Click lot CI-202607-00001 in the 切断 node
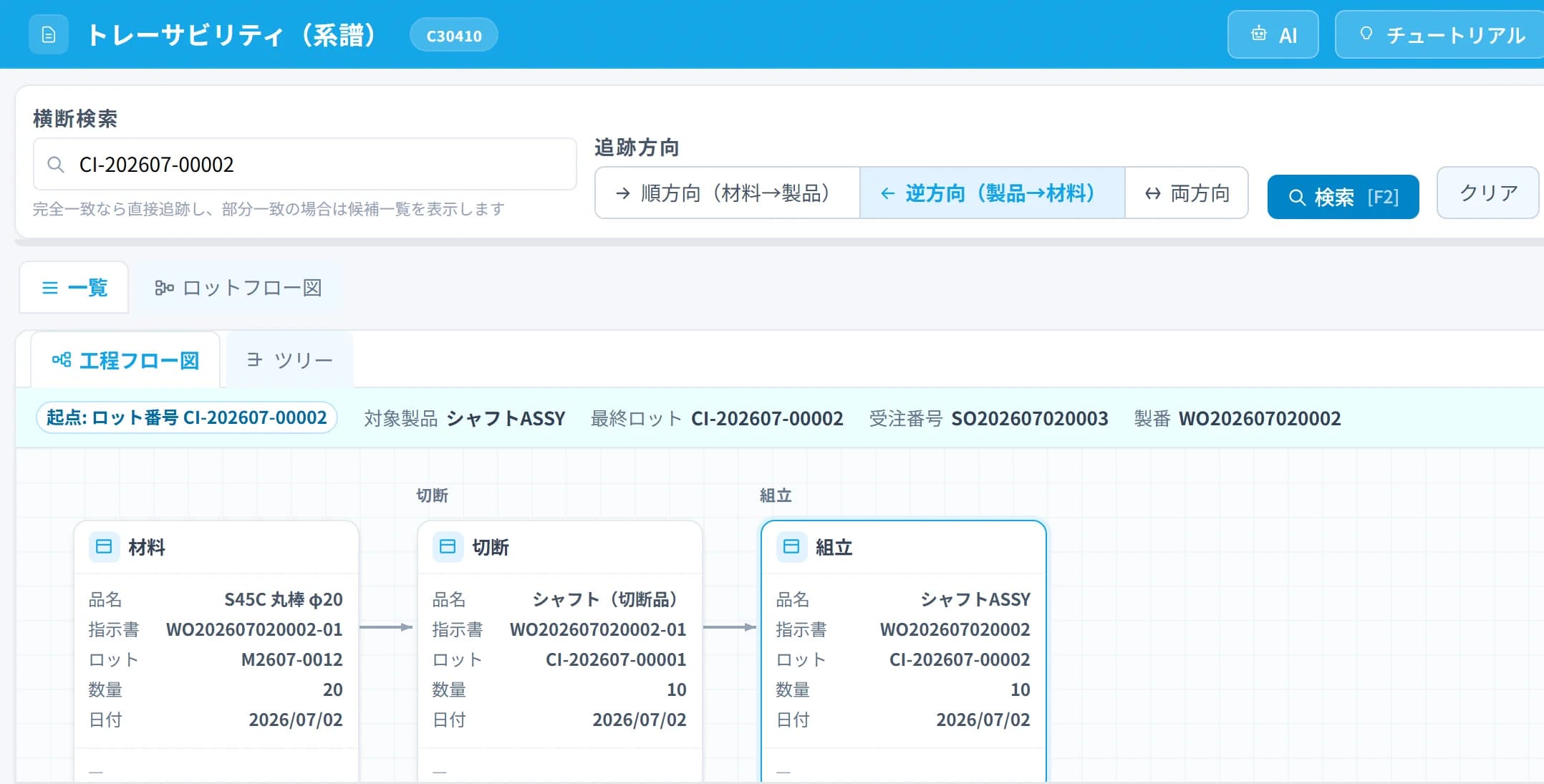This screenshot has height=784, width=1544. tap(616, 659)
